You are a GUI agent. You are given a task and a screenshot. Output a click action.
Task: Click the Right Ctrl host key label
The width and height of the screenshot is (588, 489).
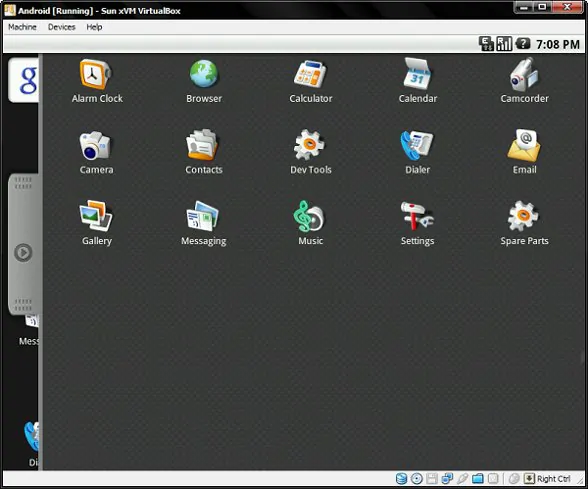pyautogui.click(x=554, y=479)
